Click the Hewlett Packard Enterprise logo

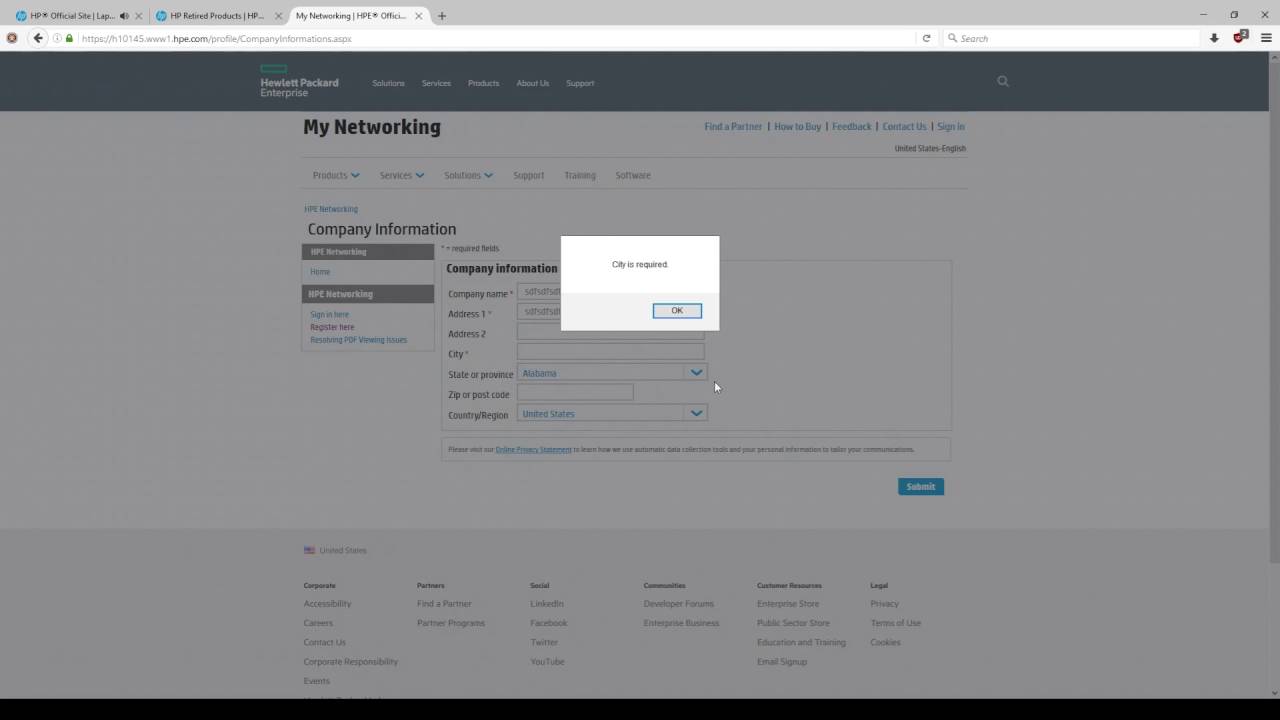click(299, 81)
